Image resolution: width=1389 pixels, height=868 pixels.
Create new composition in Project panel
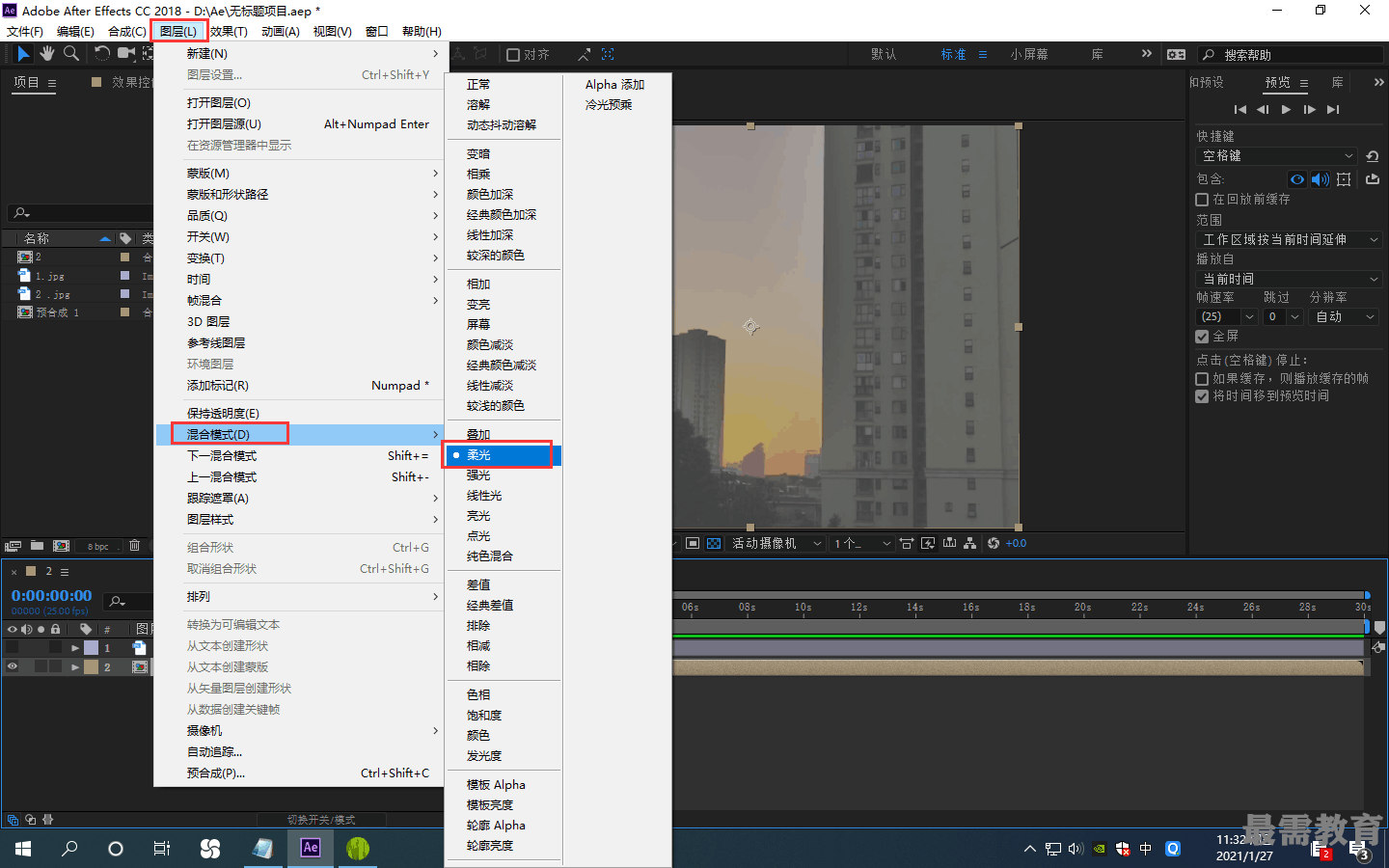tap(61, 546)
